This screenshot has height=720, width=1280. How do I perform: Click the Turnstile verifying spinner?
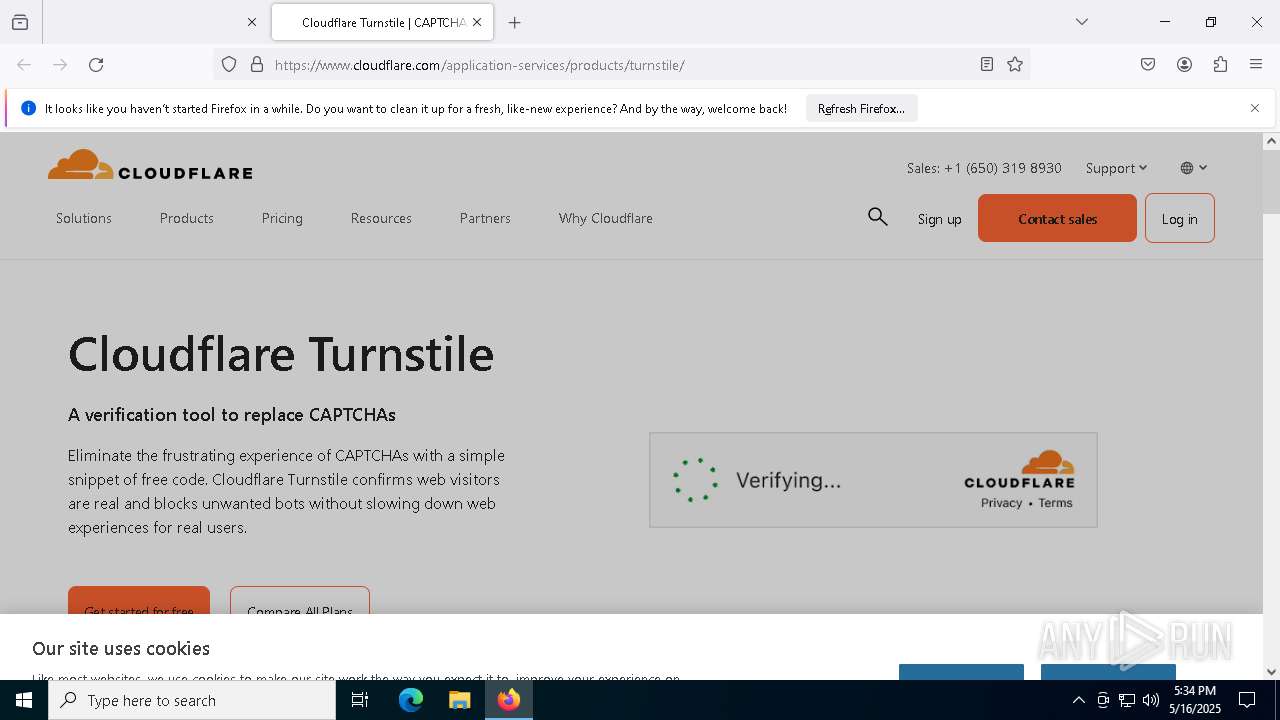pyautogui.click(x=695, y=480)
